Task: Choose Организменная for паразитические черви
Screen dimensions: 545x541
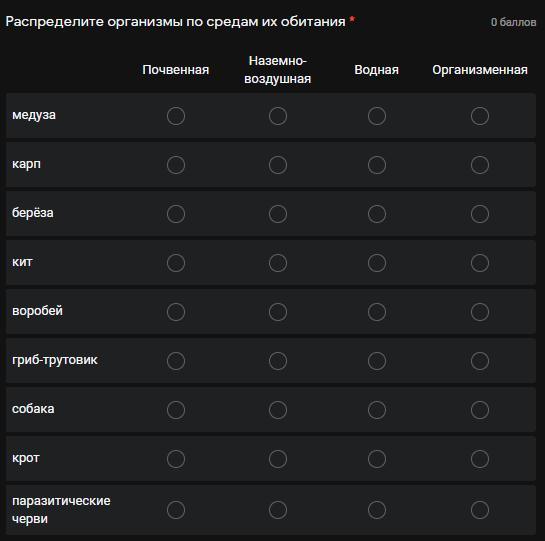Action: [480, 510]
